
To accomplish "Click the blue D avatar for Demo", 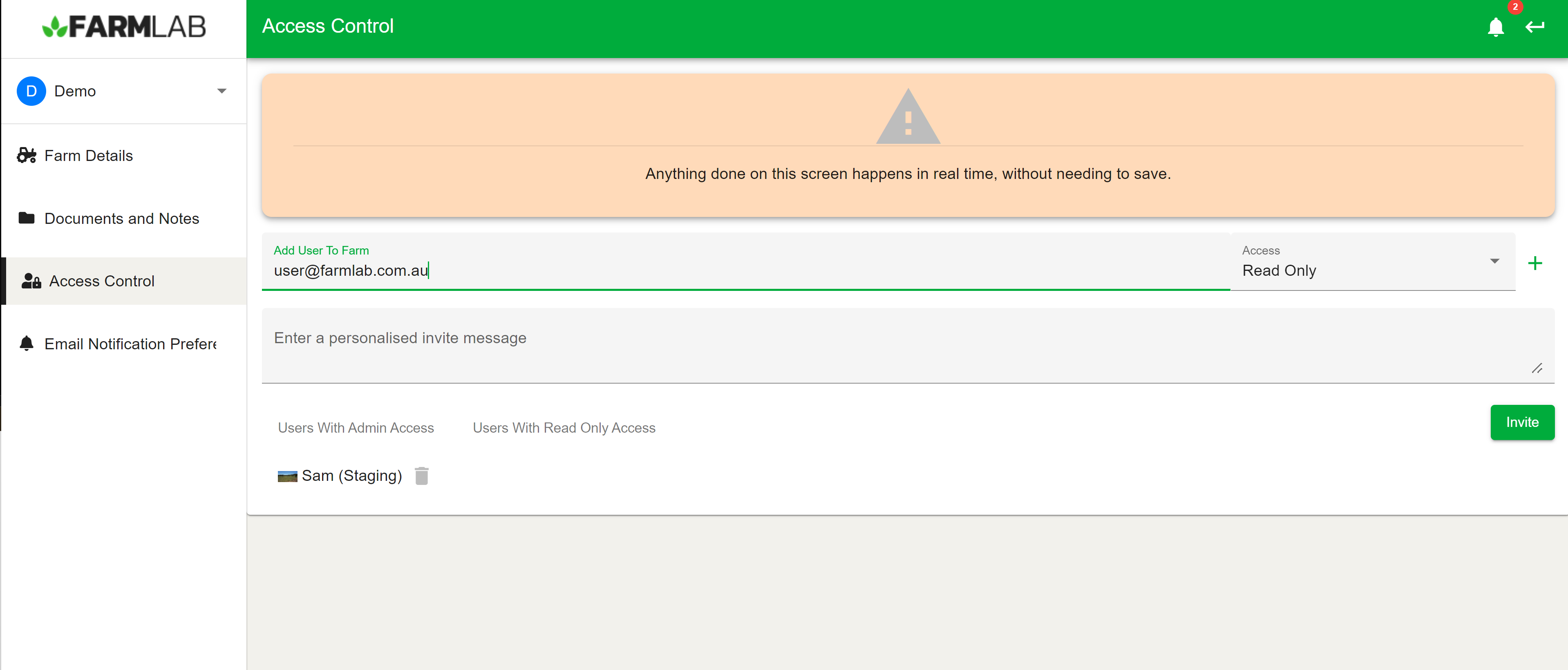I will 31,91.
